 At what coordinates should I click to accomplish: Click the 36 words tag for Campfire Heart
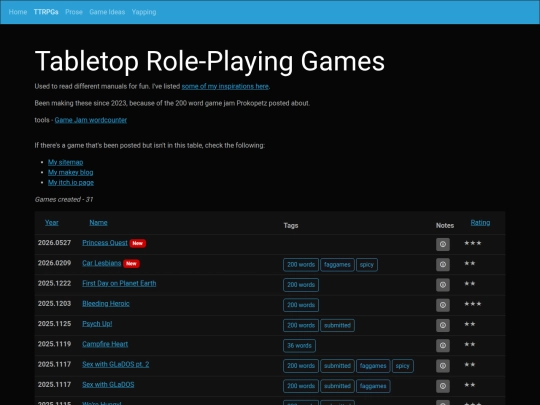click(x=299, y=346)
